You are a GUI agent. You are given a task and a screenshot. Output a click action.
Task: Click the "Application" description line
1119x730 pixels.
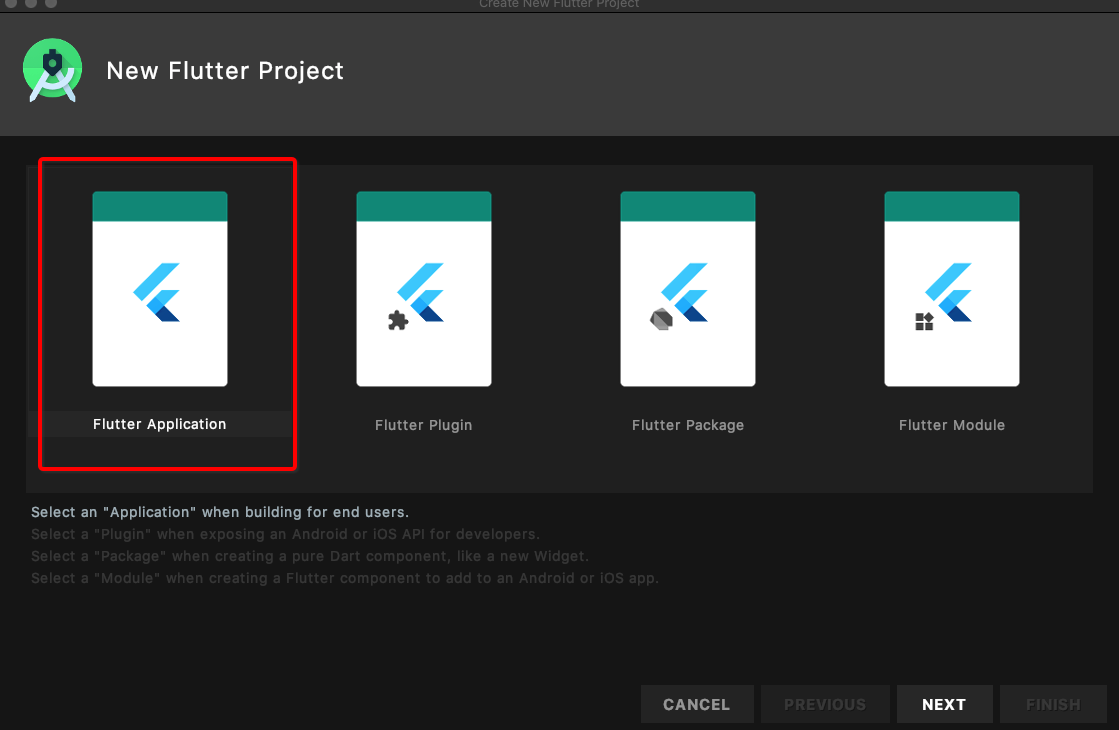pos(220,512)
